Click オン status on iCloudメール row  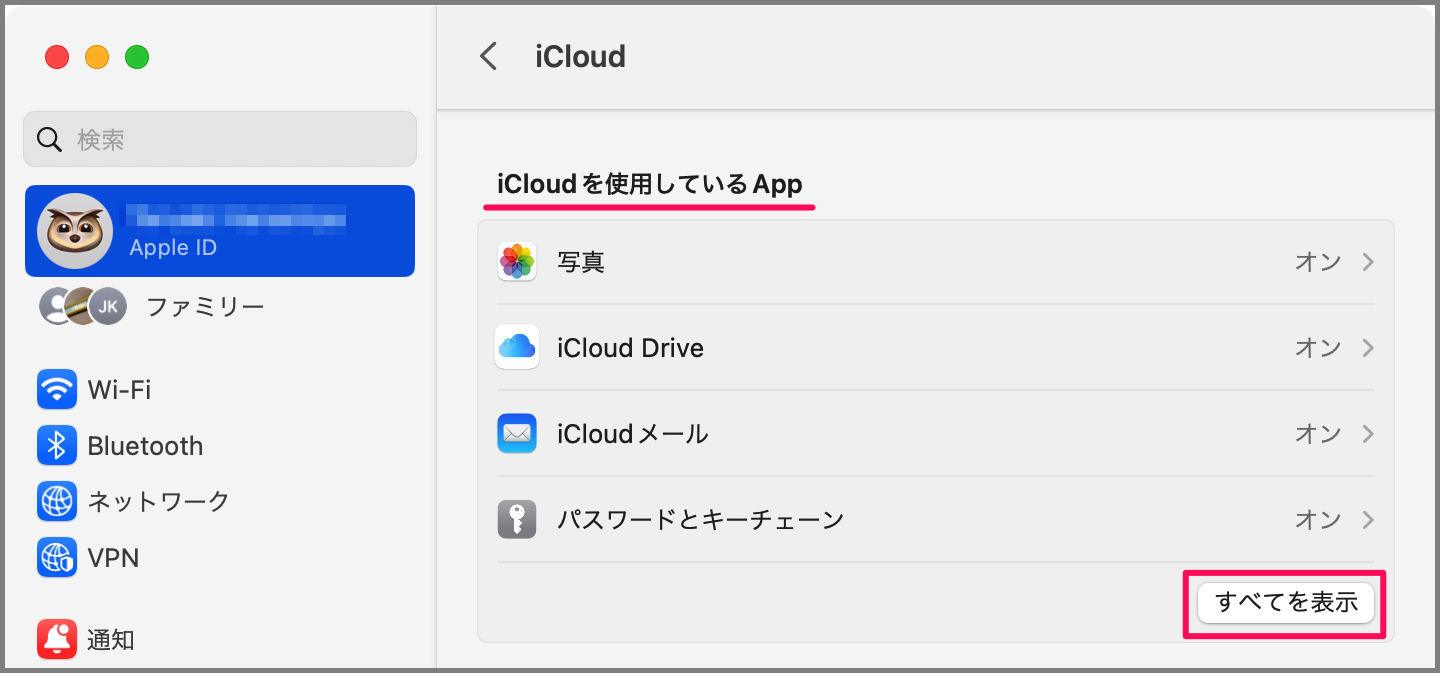click(x=1318, y=434)
